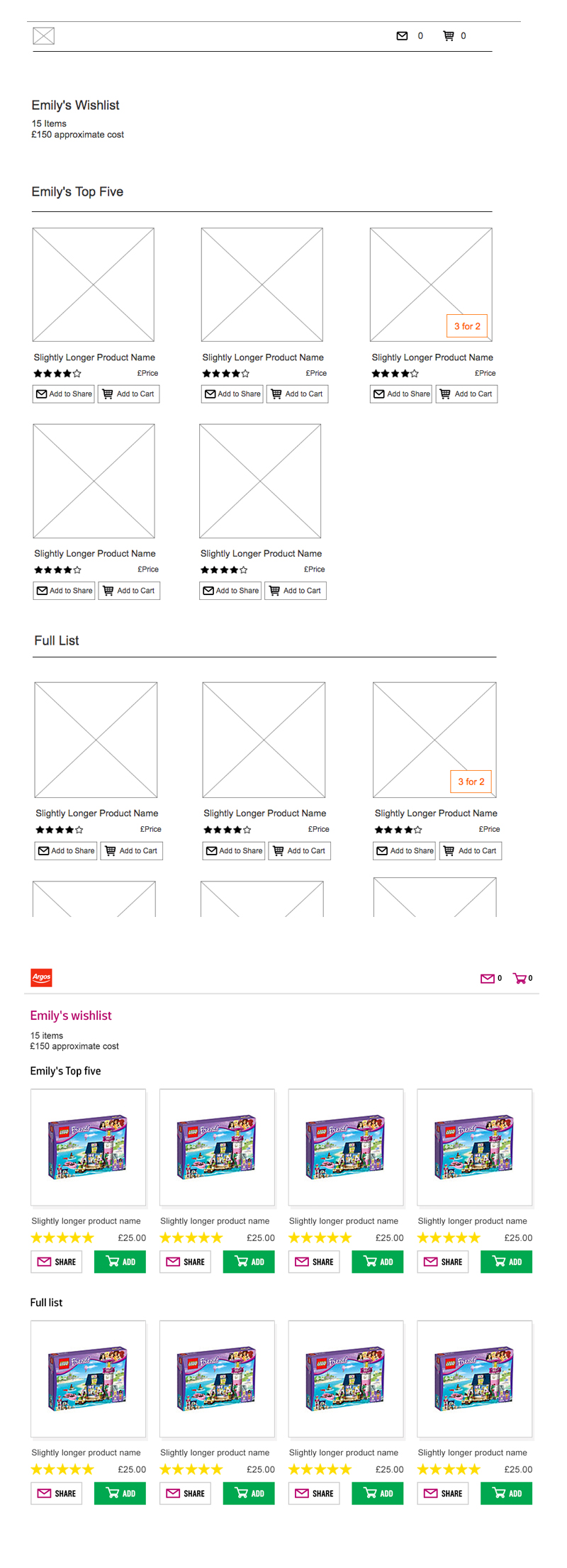Open the magenta cart icon in header
The image size is (567, 1568).
pos(520,978)
